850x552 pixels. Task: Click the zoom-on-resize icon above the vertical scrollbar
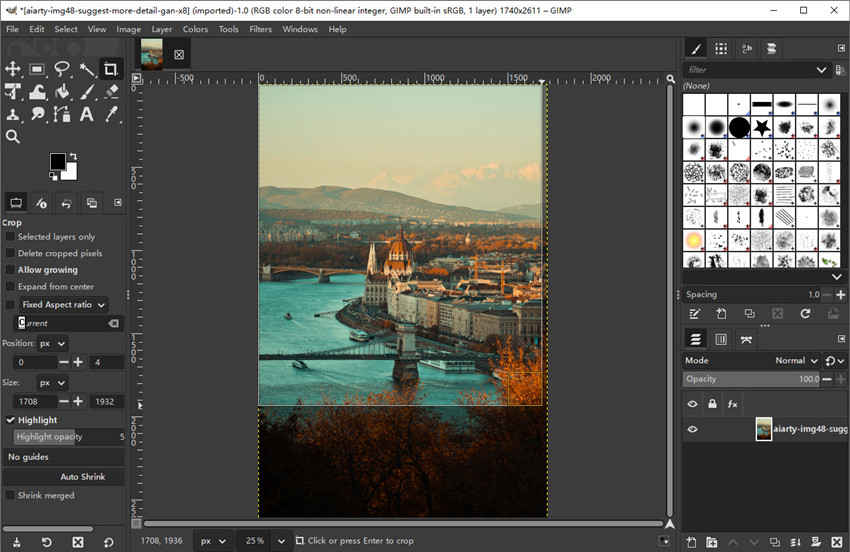[671, 79]
